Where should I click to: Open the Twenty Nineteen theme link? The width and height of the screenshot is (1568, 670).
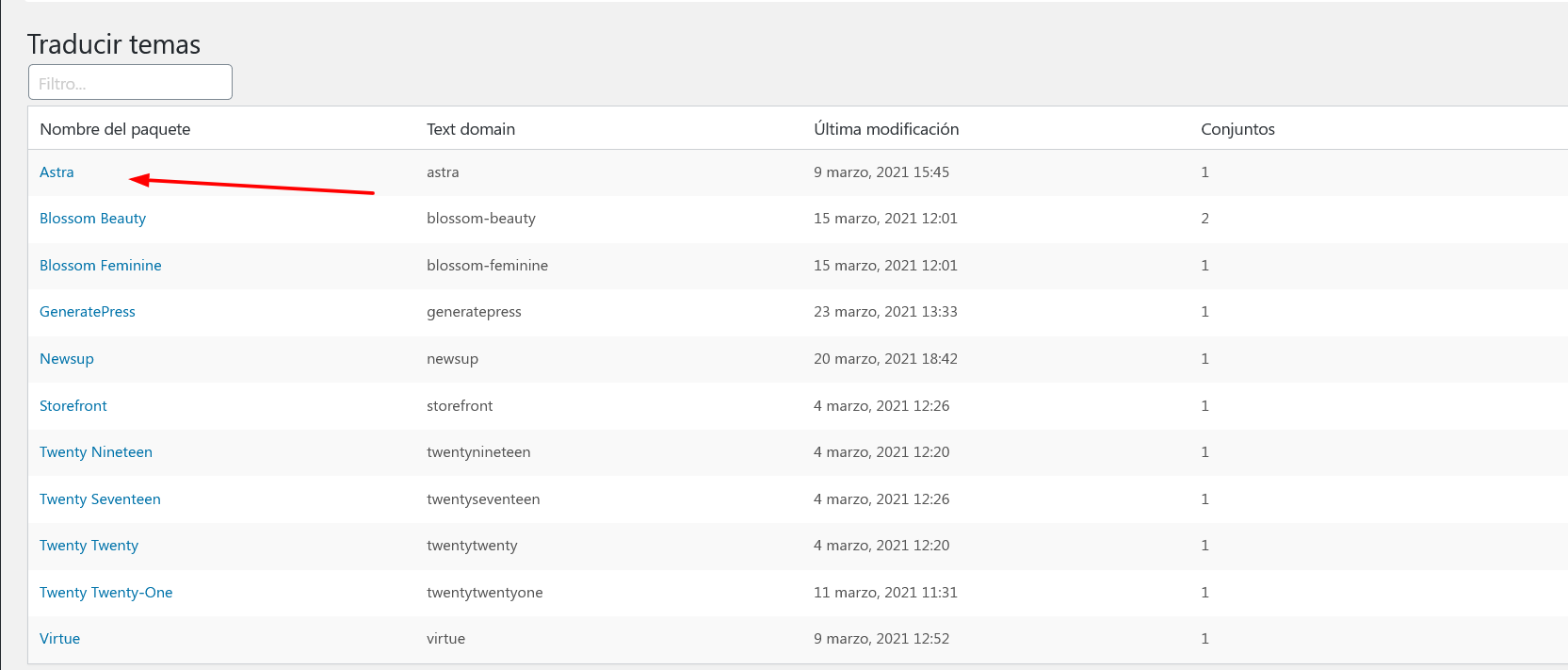96,452
